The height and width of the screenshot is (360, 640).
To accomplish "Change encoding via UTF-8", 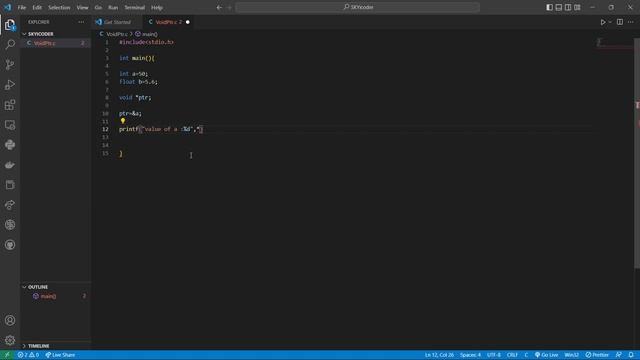I will point(493,355).
